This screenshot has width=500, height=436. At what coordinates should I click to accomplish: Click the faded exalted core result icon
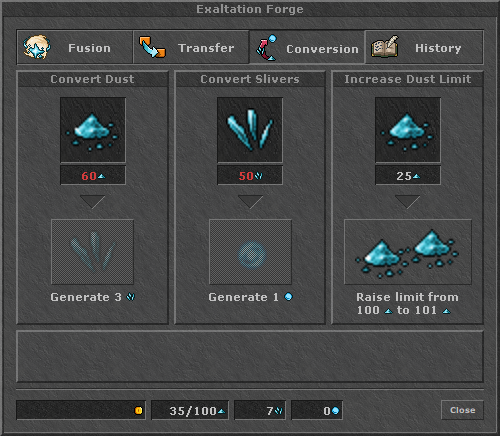tap(250, 252)
